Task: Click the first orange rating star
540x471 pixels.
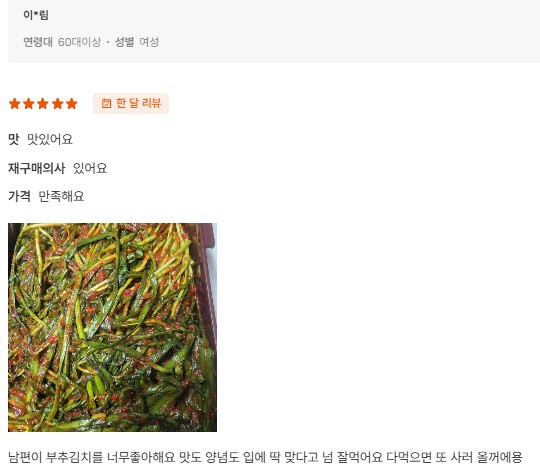Action: coord(14,103)
